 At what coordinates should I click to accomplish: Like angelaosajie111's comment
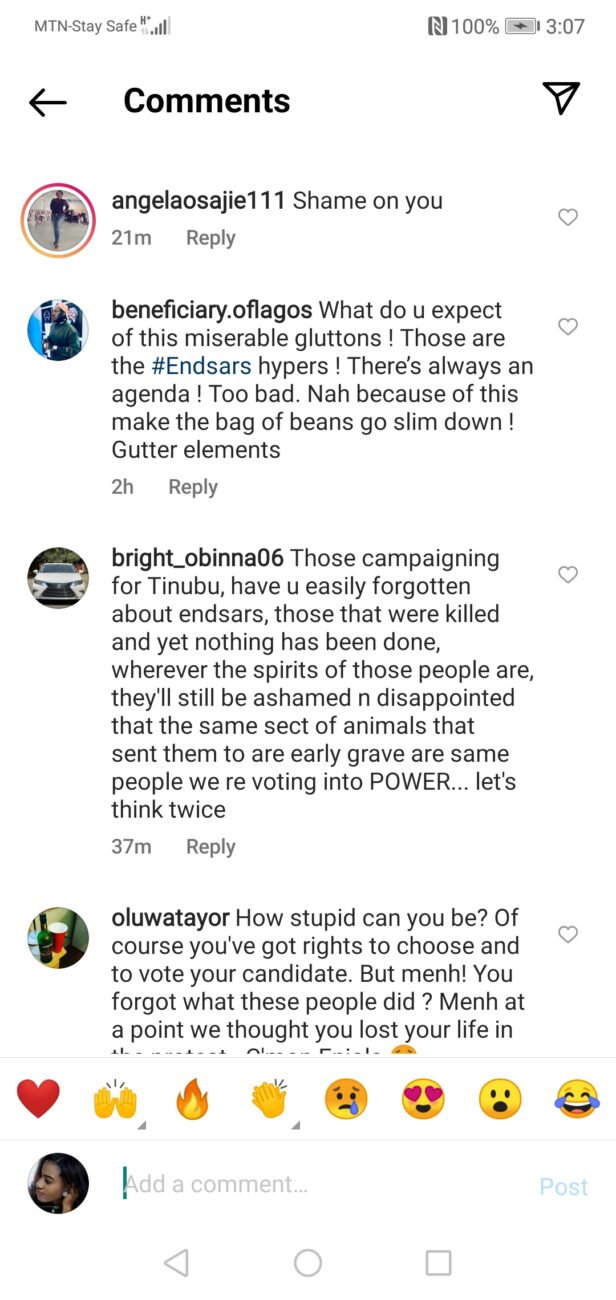click(x=568, y=217)
